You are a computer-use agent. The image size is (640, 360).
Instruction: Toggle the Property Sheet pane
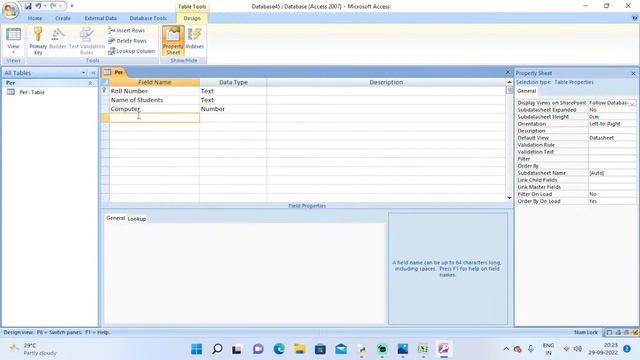pyautogui.click(x=173, y=40)
